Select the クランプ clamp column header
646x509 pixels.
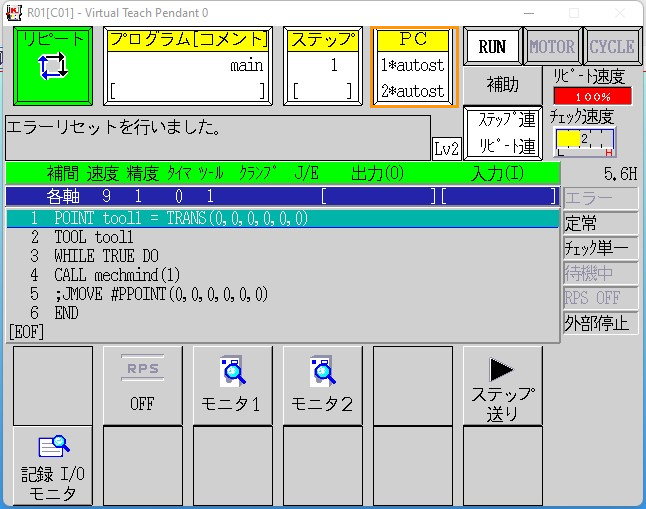(257, 173)
